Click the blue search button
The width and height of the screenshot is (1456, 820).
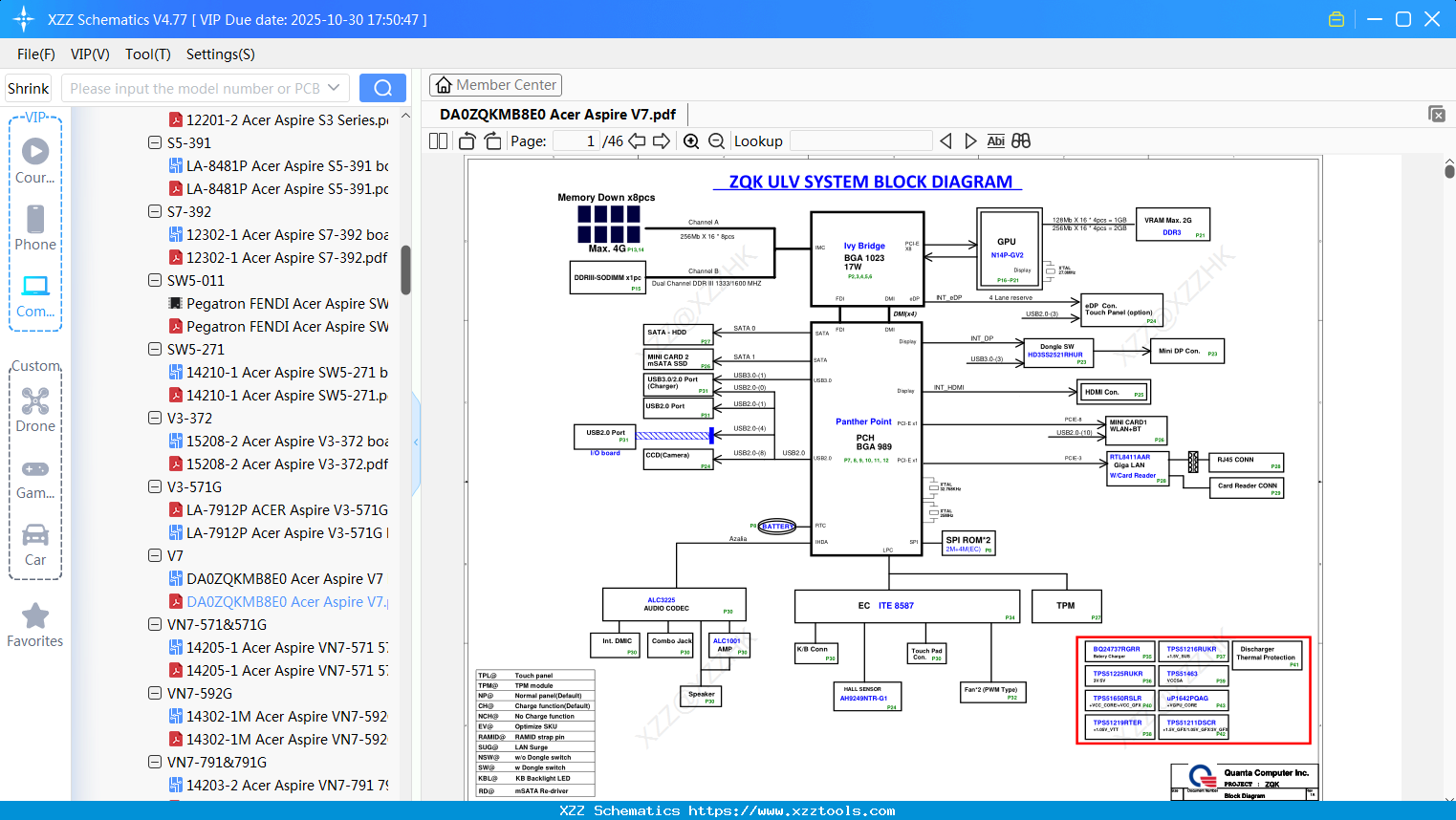[x=382, y=88]
